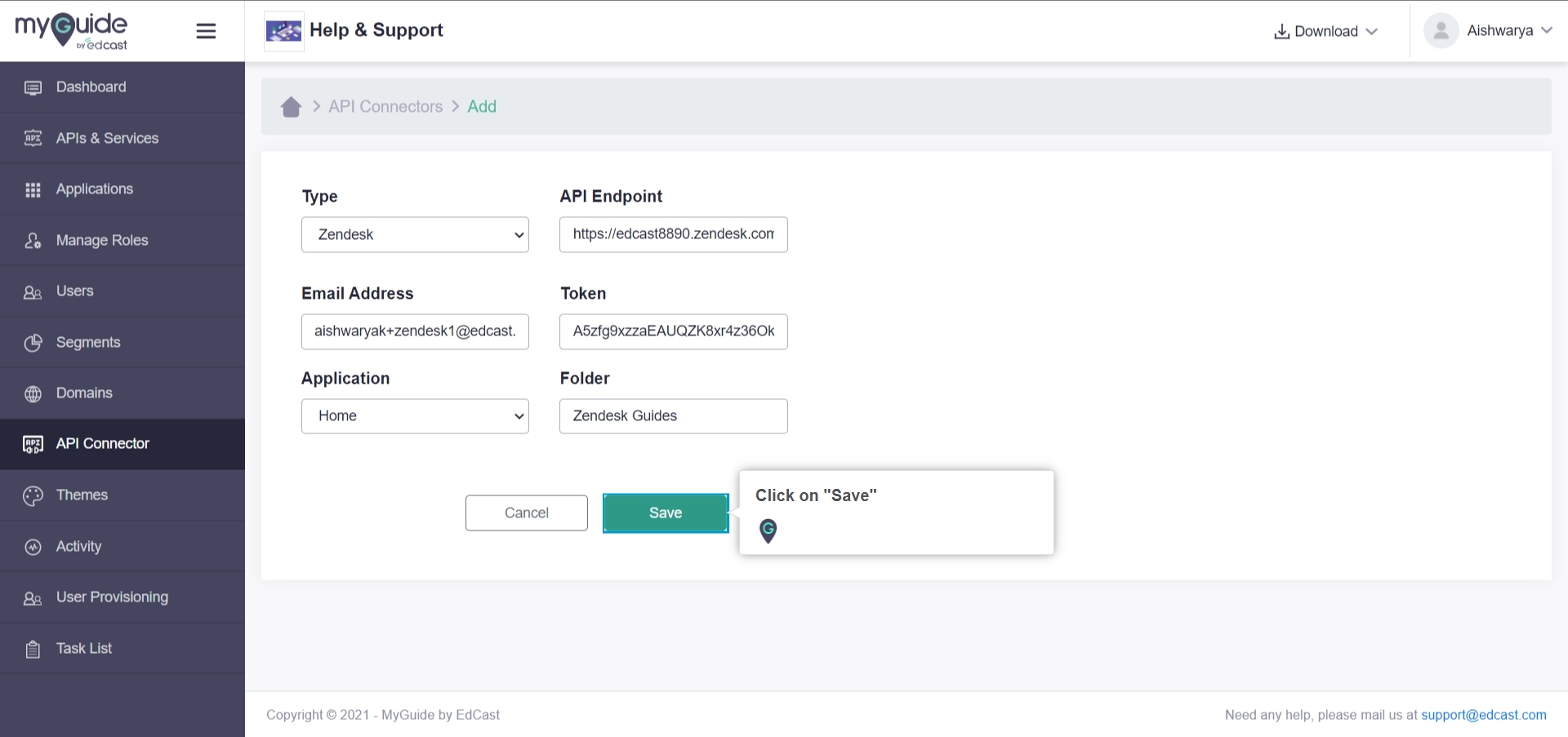This screenshot has width=1568, height=737.
Task: Click the Download tray icon
Action: (1282, 31)
